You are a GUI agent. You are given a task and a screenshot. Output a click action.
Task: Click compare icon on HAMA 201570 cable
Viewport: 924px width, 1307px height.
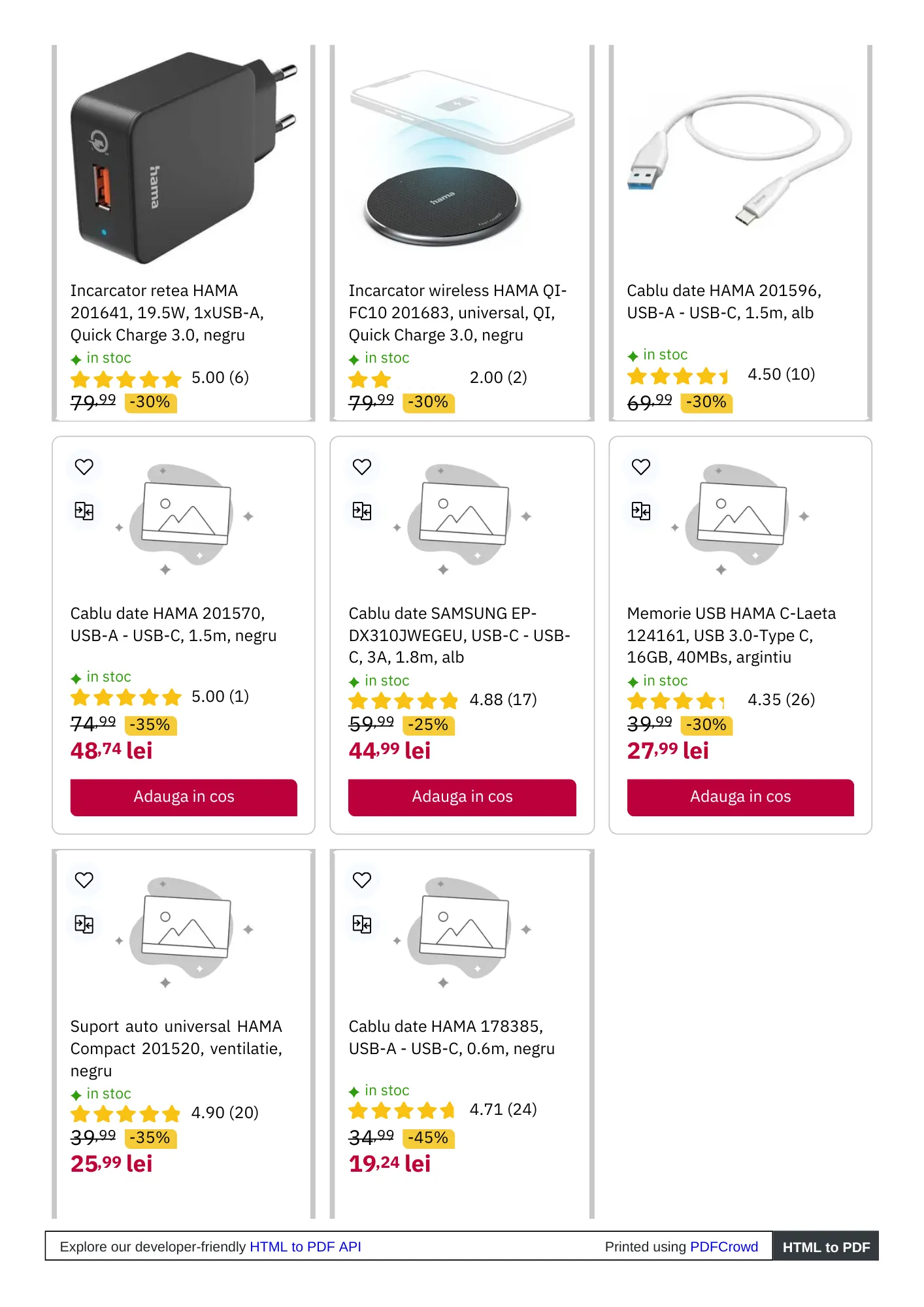click(x=84, y=510)
